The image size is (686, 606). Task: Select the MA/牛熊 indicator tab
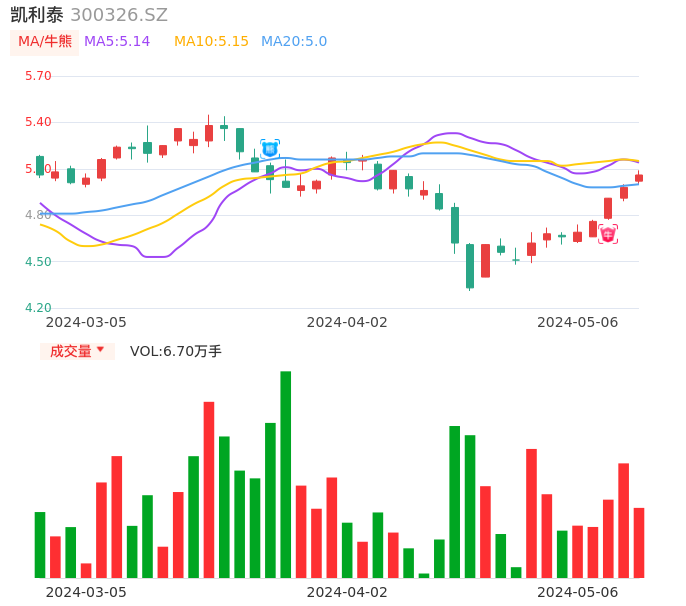click(45, 42)
